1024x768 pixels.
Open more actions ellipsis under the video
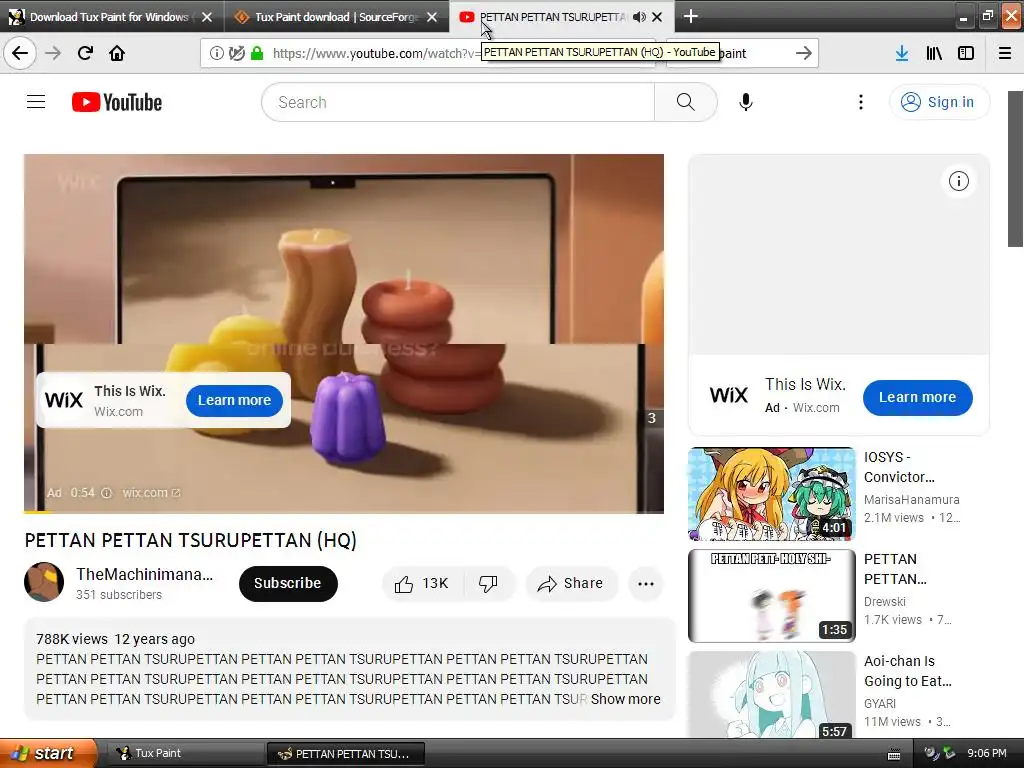pos(646,584)
